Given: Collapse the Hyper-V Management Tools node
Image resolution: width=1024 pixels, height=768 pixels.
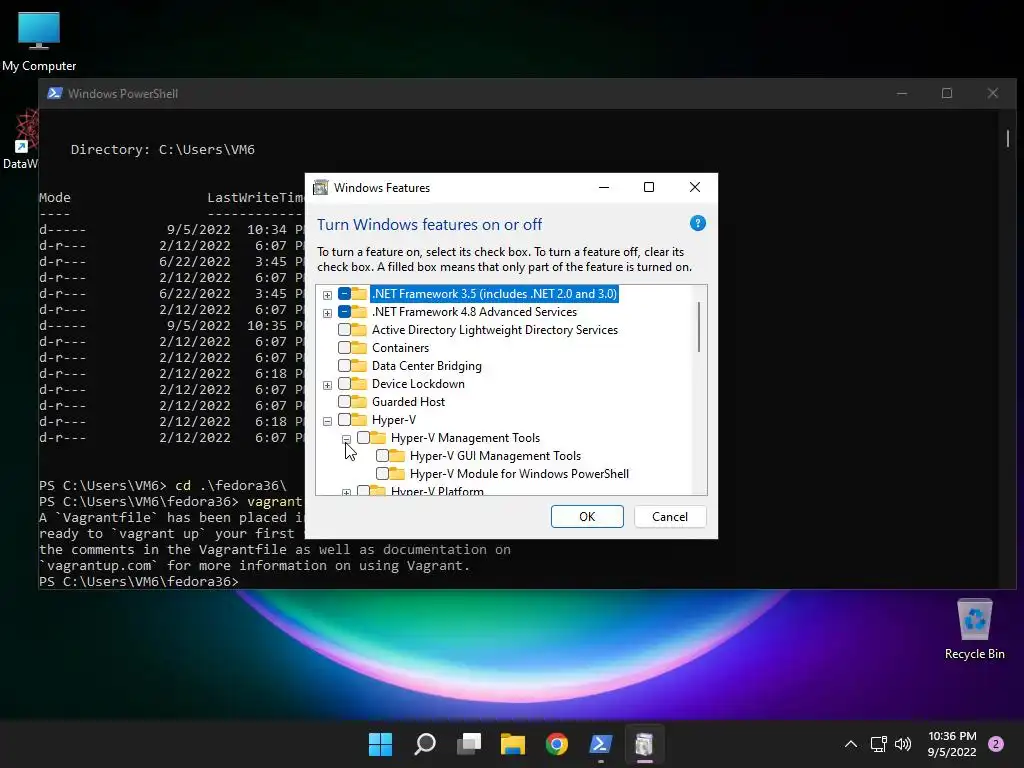Looking at the screenshot, I should 346,439.
